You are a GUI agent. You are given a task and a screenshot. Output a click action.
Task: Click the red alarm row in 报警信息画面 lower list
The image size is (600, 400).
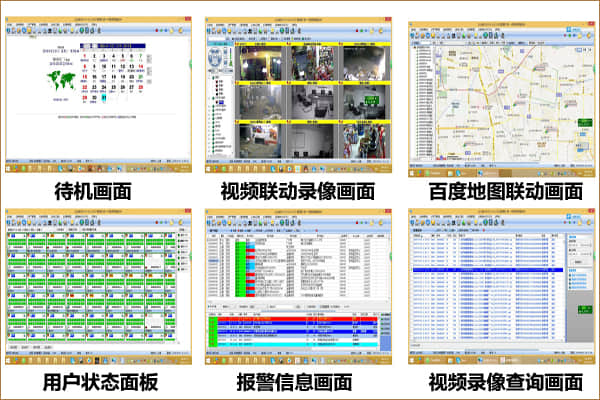[x=297, y=319]
